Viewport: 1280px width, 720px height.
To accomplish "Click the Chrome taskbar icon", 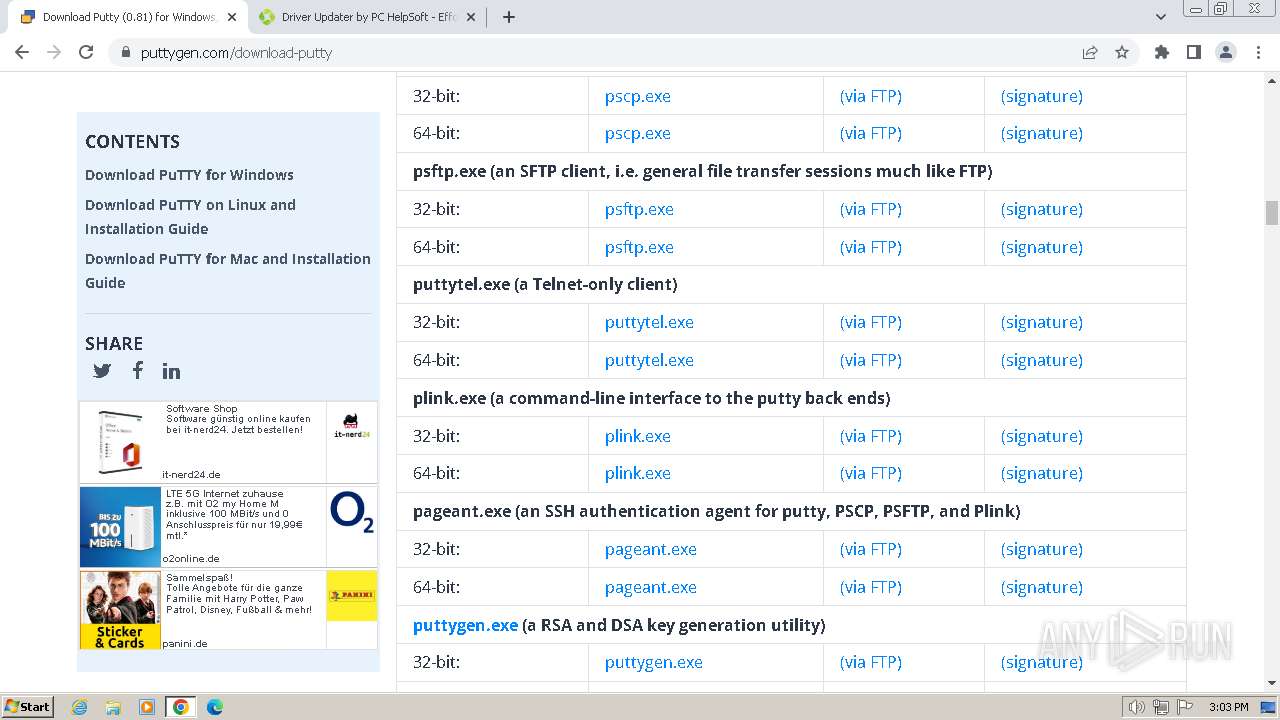I will [181, 707].
